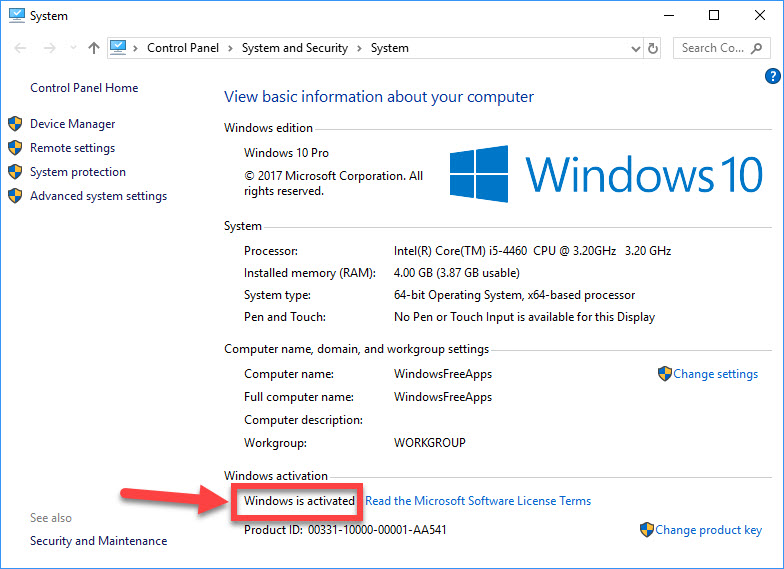The width and height of the screenshot is (784, 569).
Task: Click shield icon beside System protection
Action: pyautogui.click(x=16, y=172)
